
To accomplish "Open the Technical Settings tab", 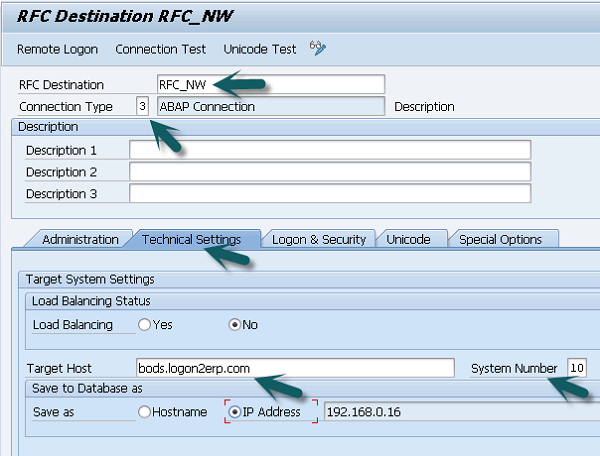I will click(x=191, y=239).
